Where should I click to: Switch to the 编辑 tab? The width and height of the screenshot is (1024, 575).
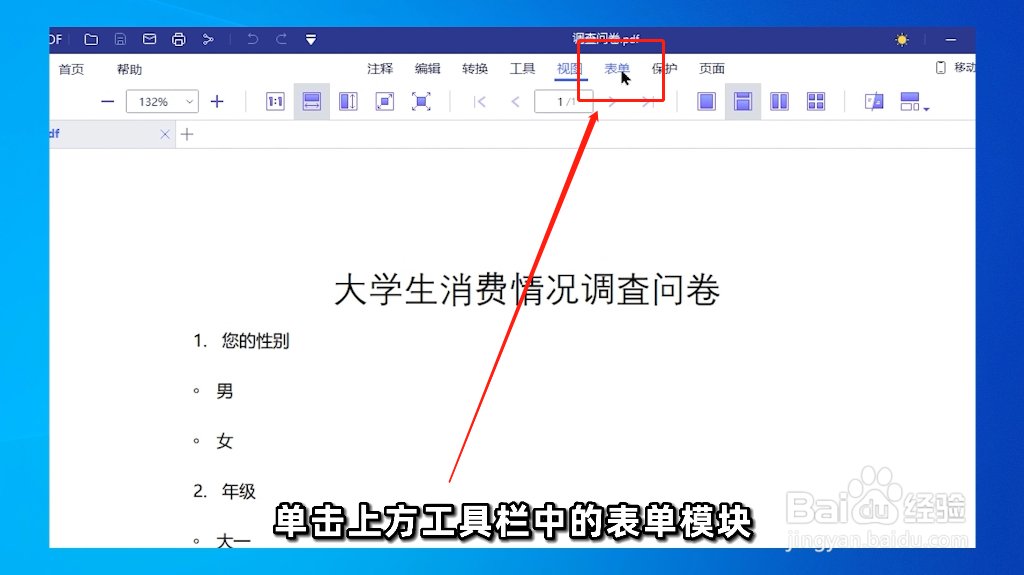coord(428,69)
